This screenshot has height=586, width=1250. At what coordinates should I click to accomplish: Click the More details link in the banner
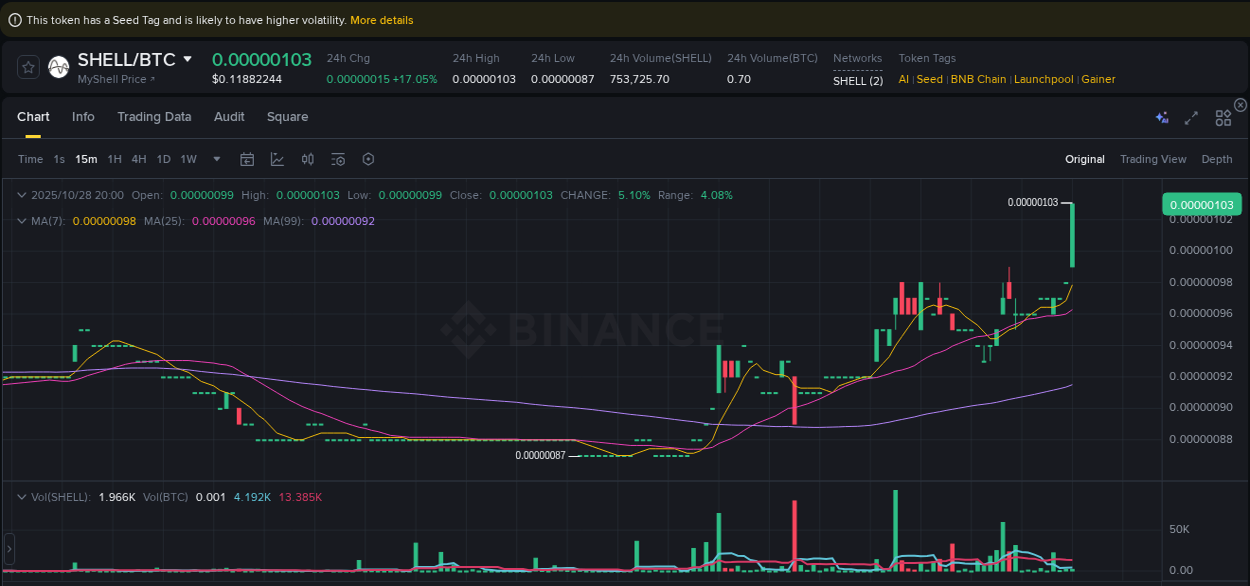click(381, 19)
